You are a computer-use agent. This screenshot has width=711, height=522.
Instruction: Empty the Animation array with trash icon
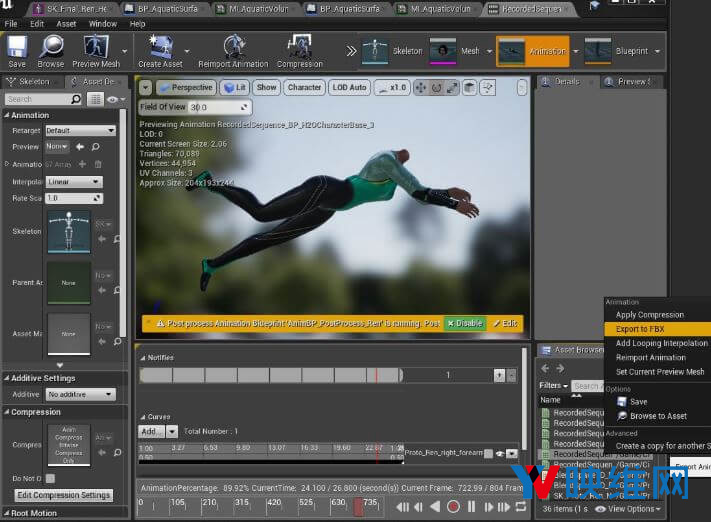(98, 164)
